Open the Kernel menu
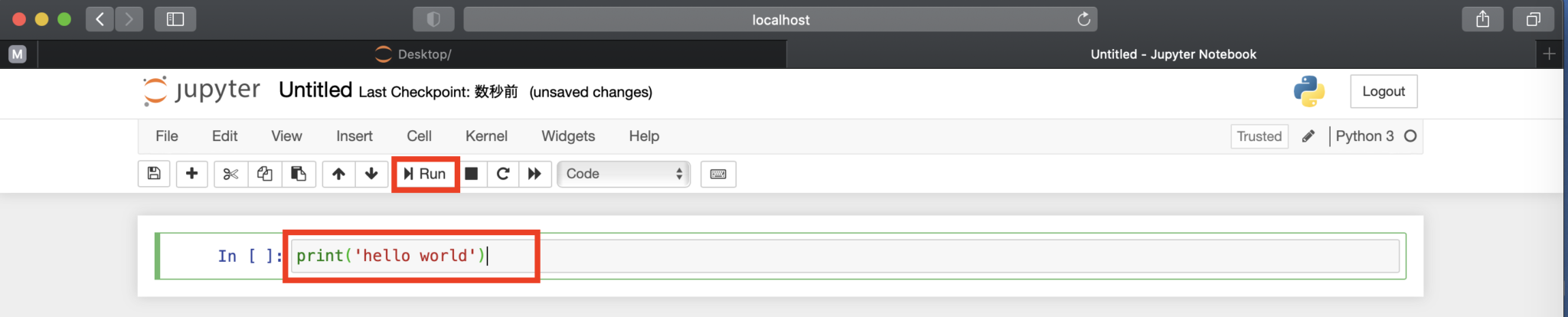 (486, 136)
